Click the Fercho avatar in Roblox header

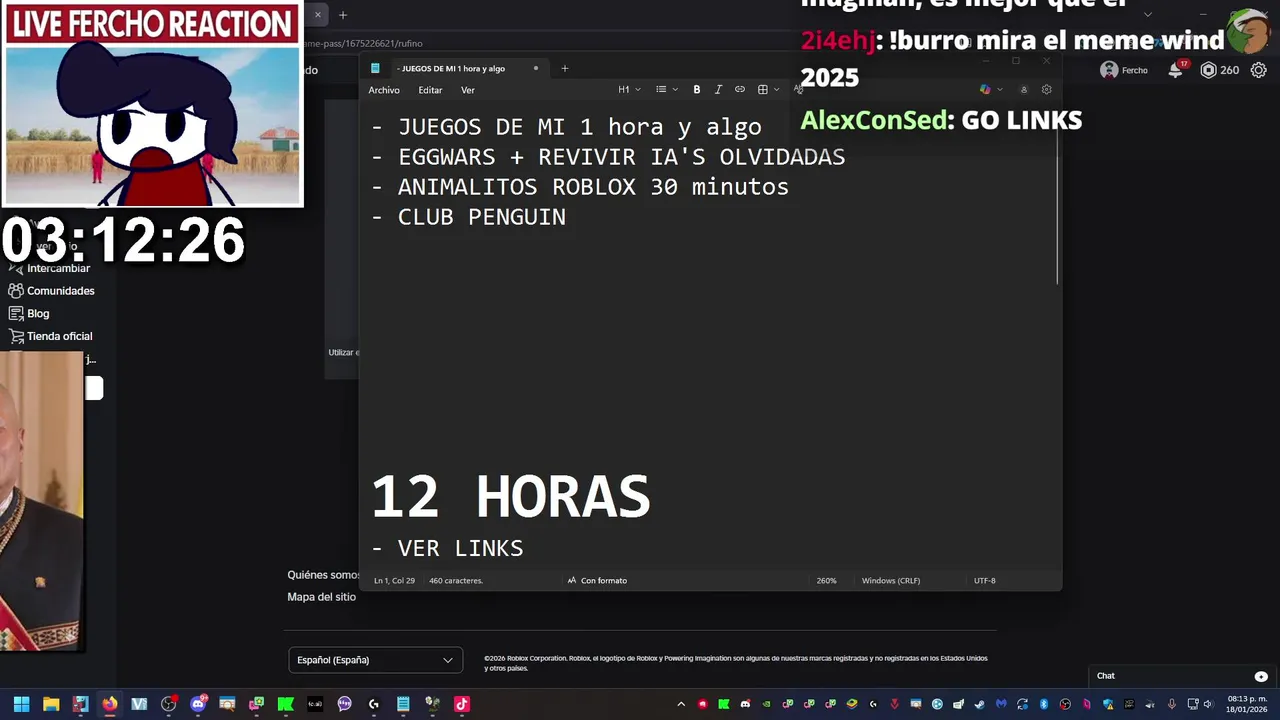pos(1109,70)
